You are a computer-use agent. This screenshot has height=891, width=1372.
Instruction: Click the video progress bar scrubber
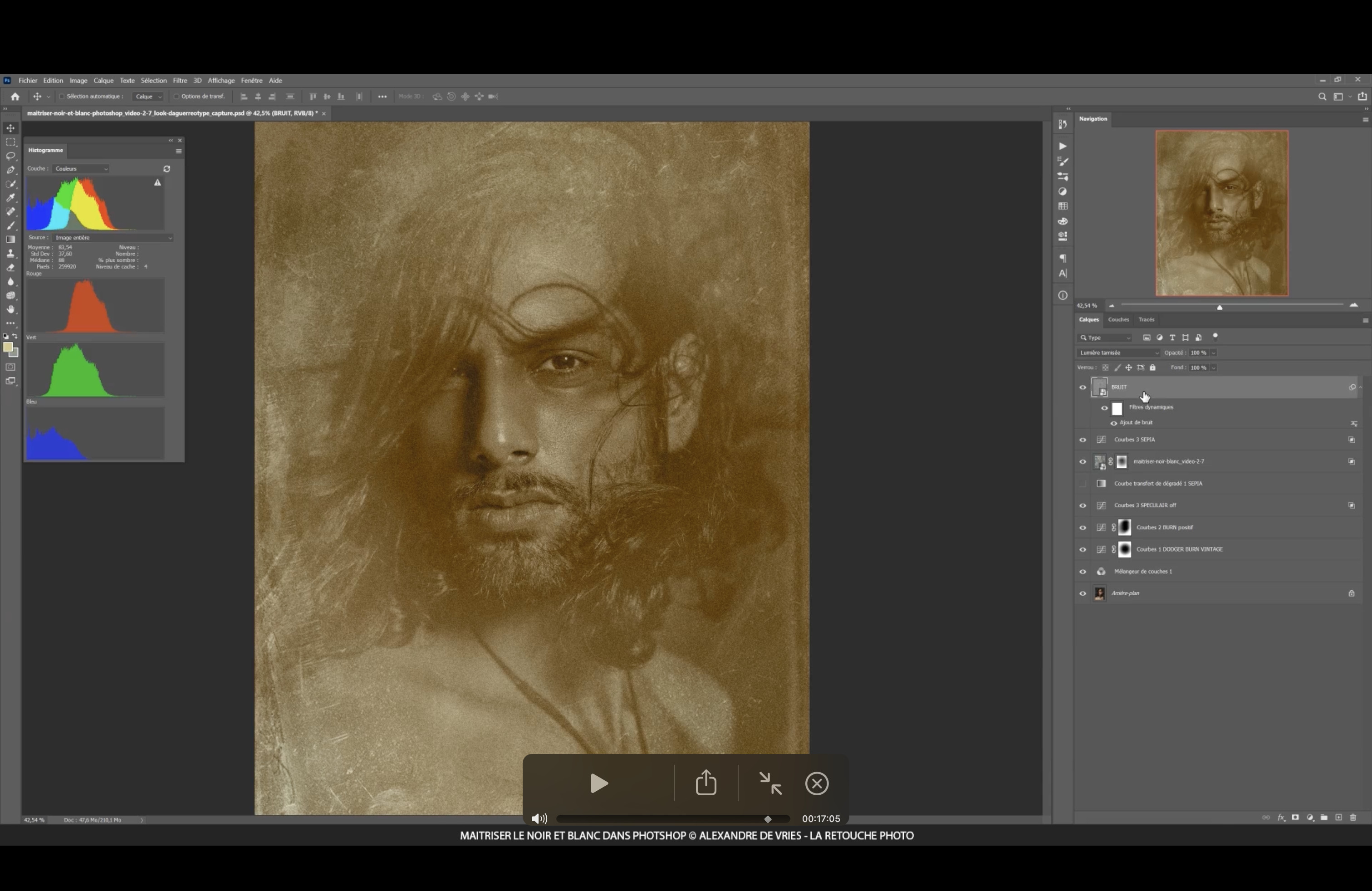pos(768,819)
